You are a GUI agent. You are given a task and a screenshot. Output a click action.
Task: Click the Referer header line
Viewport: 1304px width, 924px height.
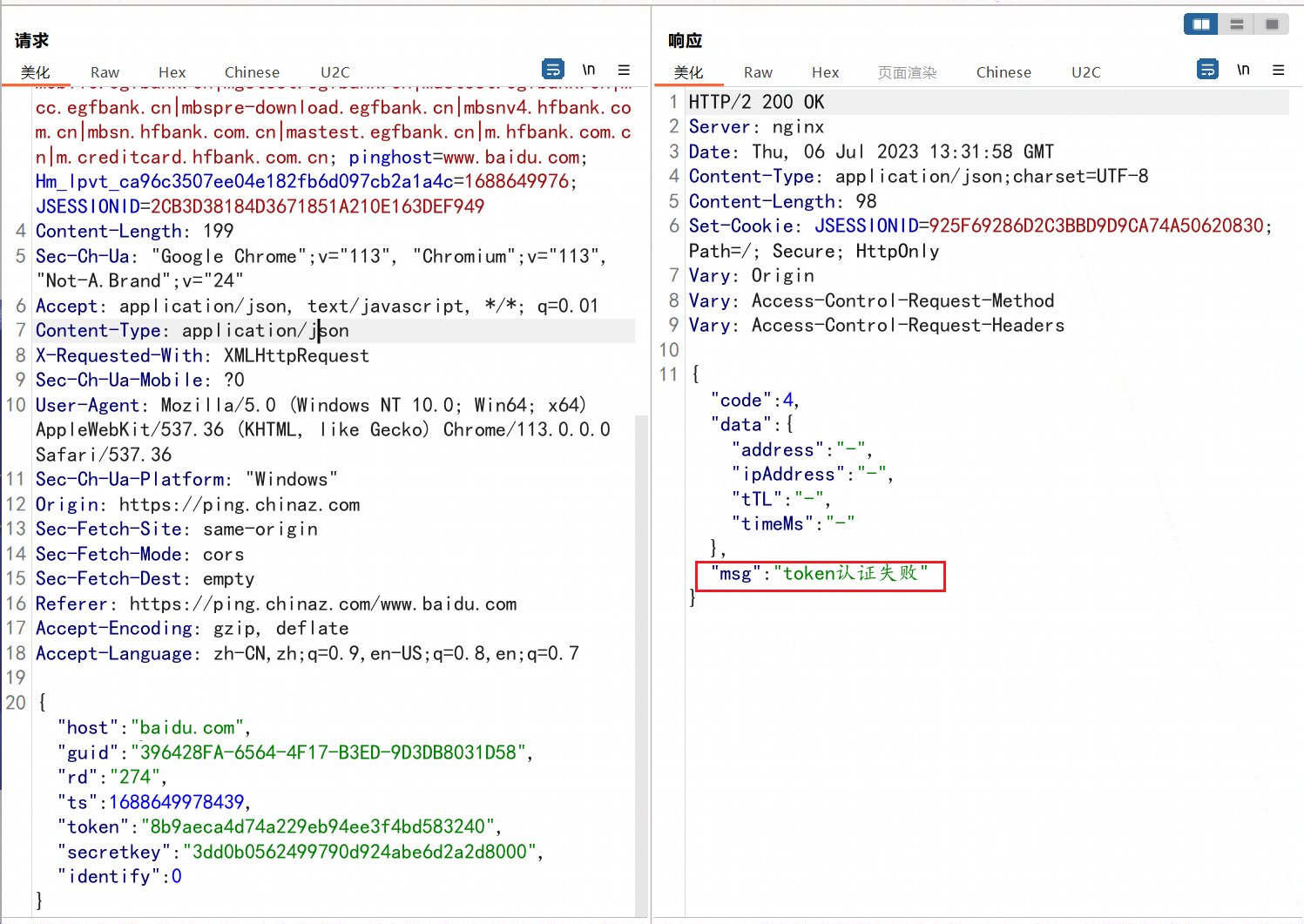[x=276, y=604]
